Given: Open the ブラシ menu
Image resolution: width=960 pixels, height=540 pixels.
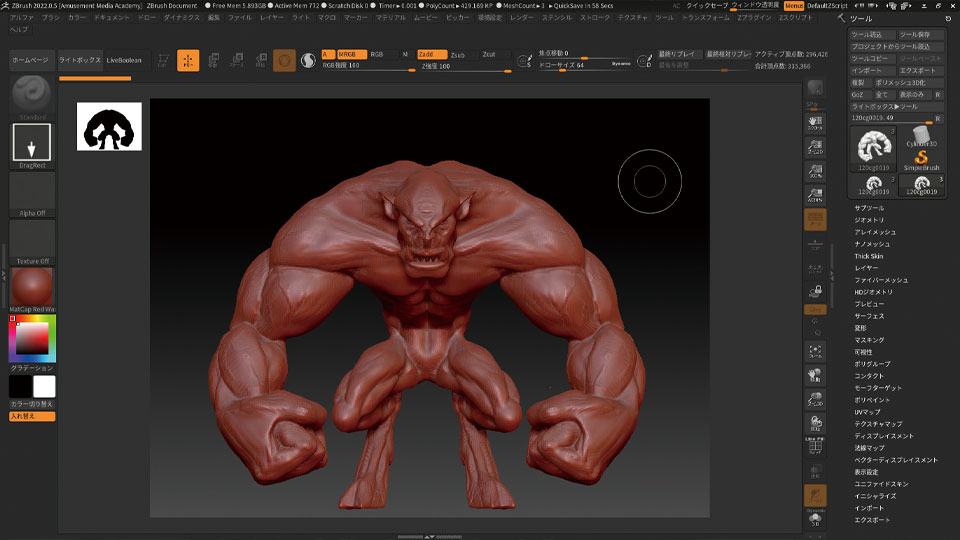Looking at the screenshot, I should (51, 18).
